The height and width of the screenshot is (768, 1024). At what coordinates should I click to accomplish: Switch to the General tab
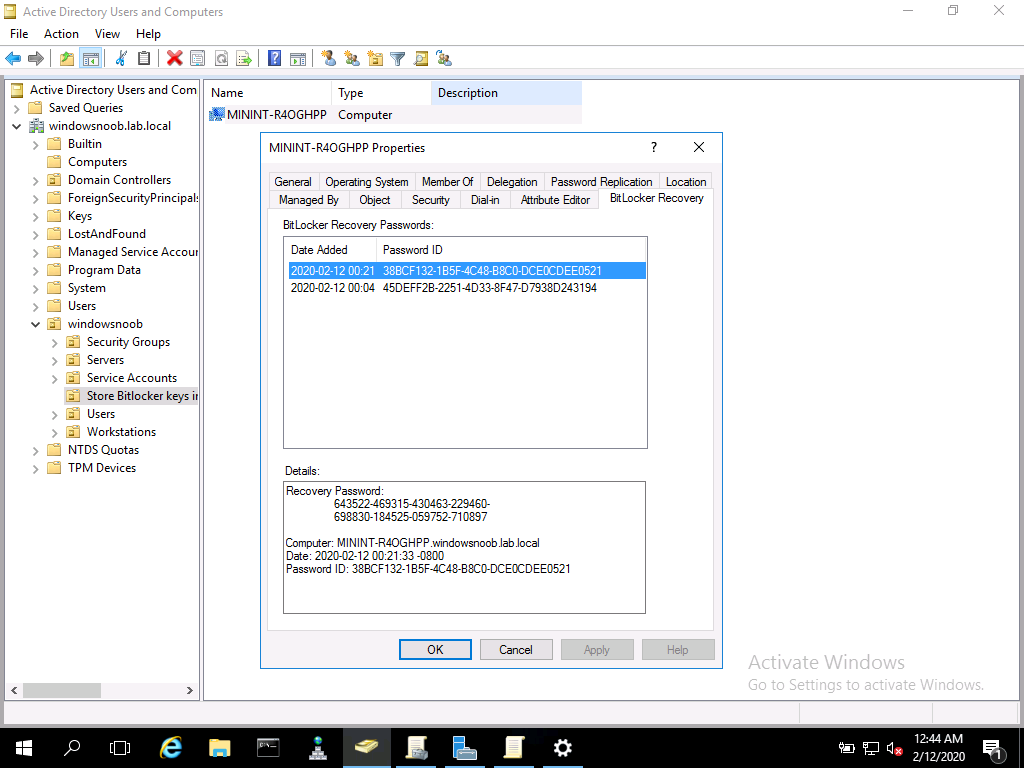(293, 182)
